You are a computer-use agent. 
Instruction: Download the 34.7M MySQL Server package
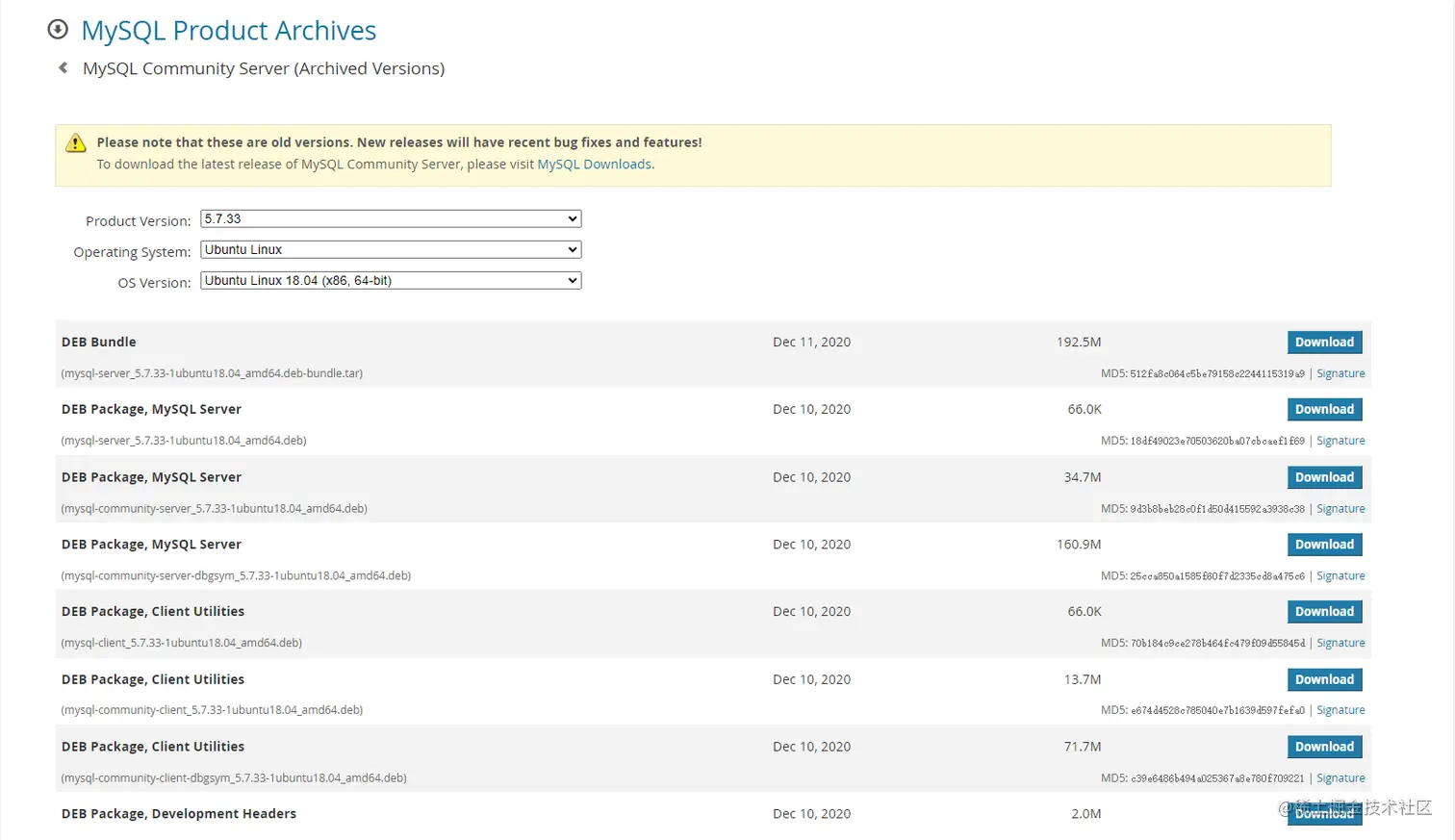(x=1324, y=477)
